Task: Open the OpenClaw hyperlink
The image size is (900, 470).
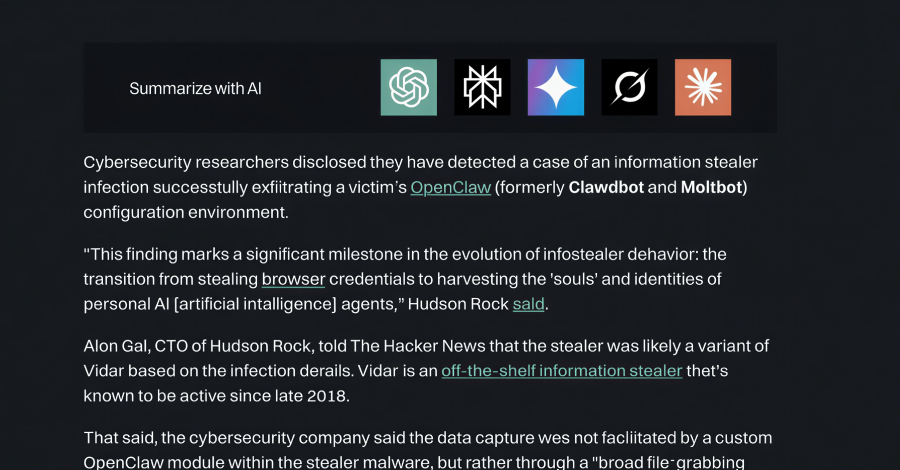Action: (450, 187)
